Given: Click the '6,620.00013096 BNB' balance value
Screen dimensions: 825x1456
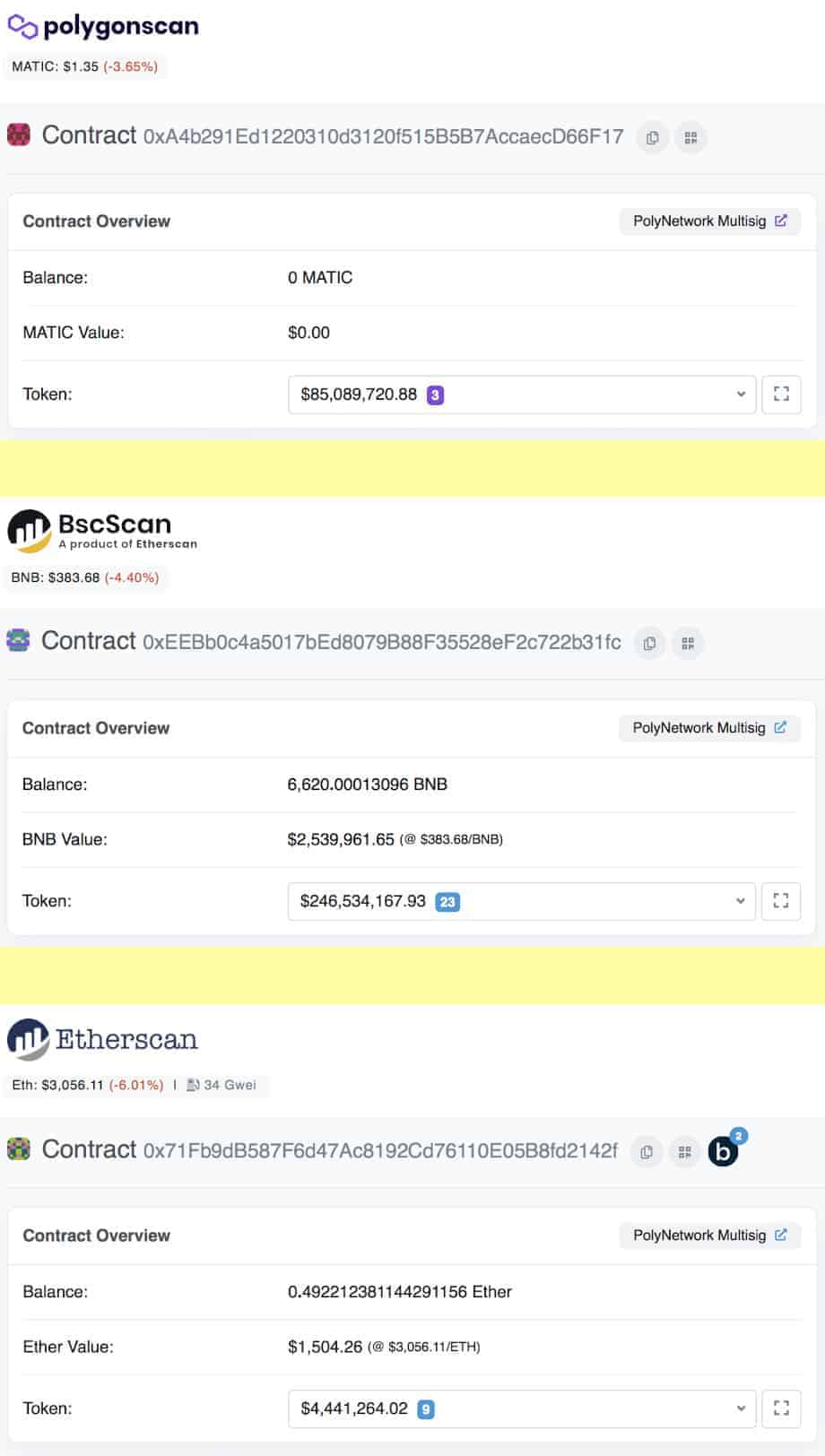Looking at the screenshot, I should (368, 784).
